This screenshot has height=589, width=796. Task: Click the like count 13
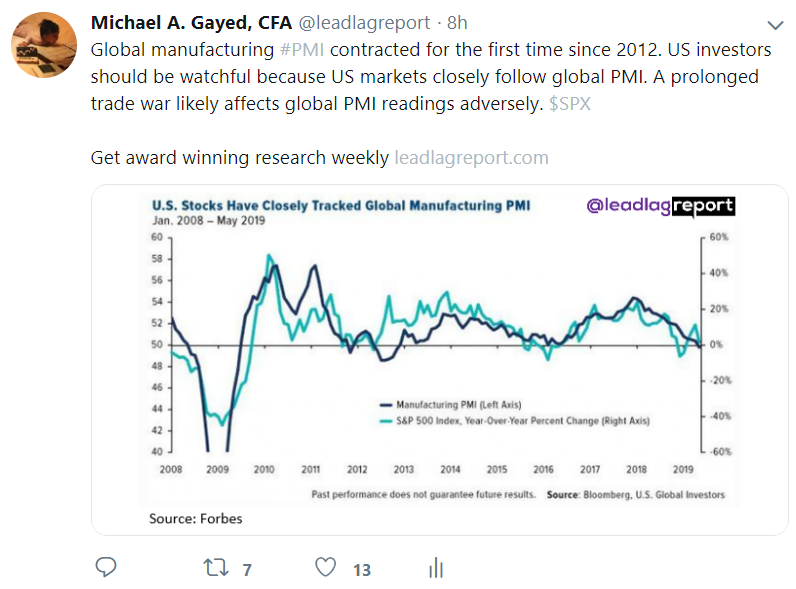tap(361, 570)
